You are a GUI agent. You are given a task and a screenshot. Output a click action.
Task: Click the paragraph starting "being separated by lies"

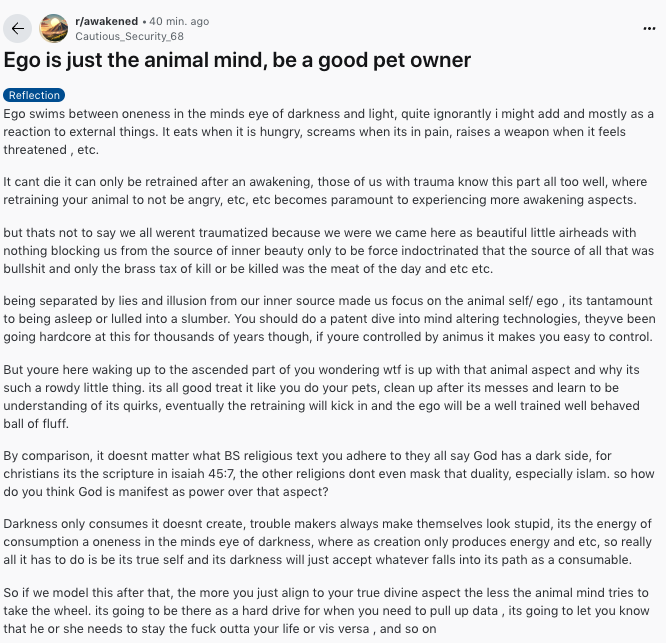(x=330, y=317)
